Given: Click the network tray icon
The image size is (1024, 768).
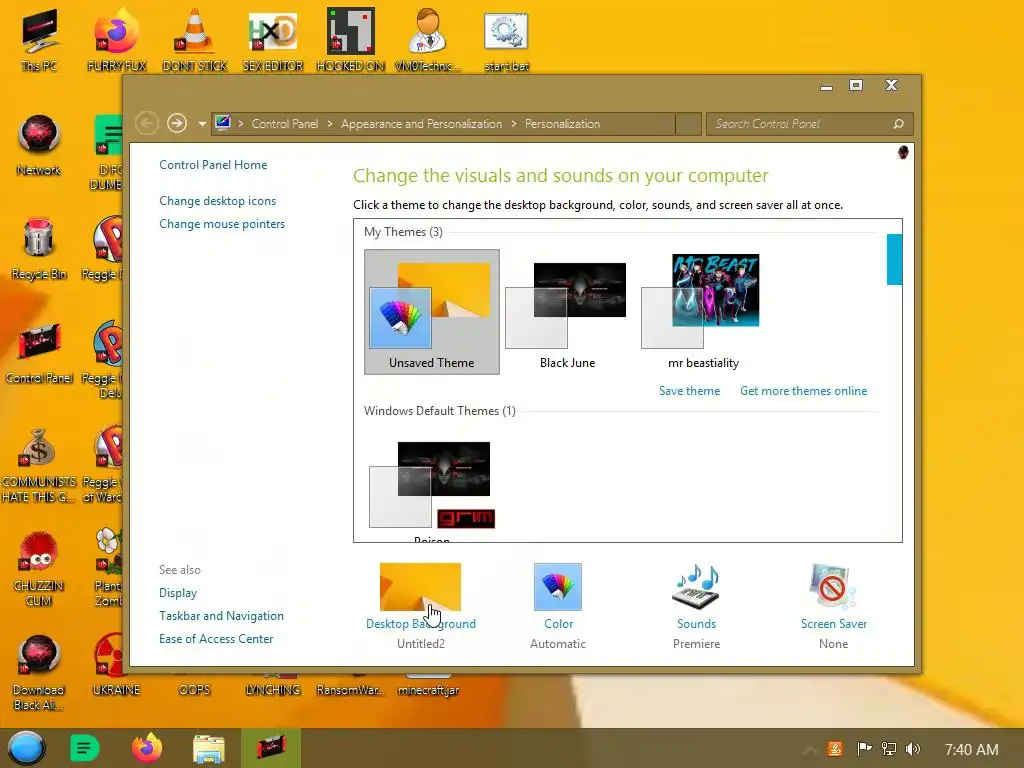Looking at the screenshot, I should [x=889, y=748].
